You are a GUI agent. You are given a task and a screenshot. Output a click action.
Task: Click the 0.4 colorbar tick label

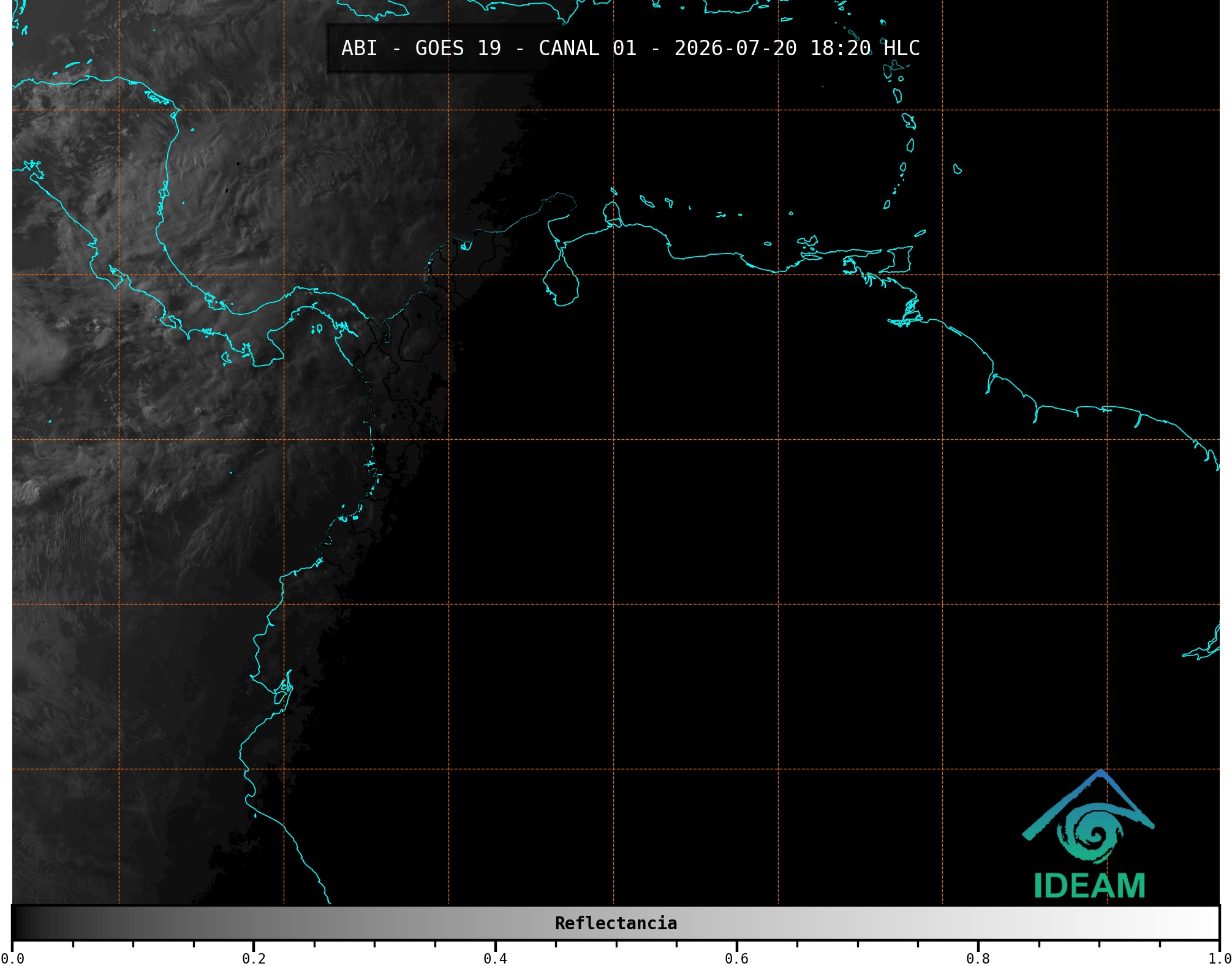point(495,959)
